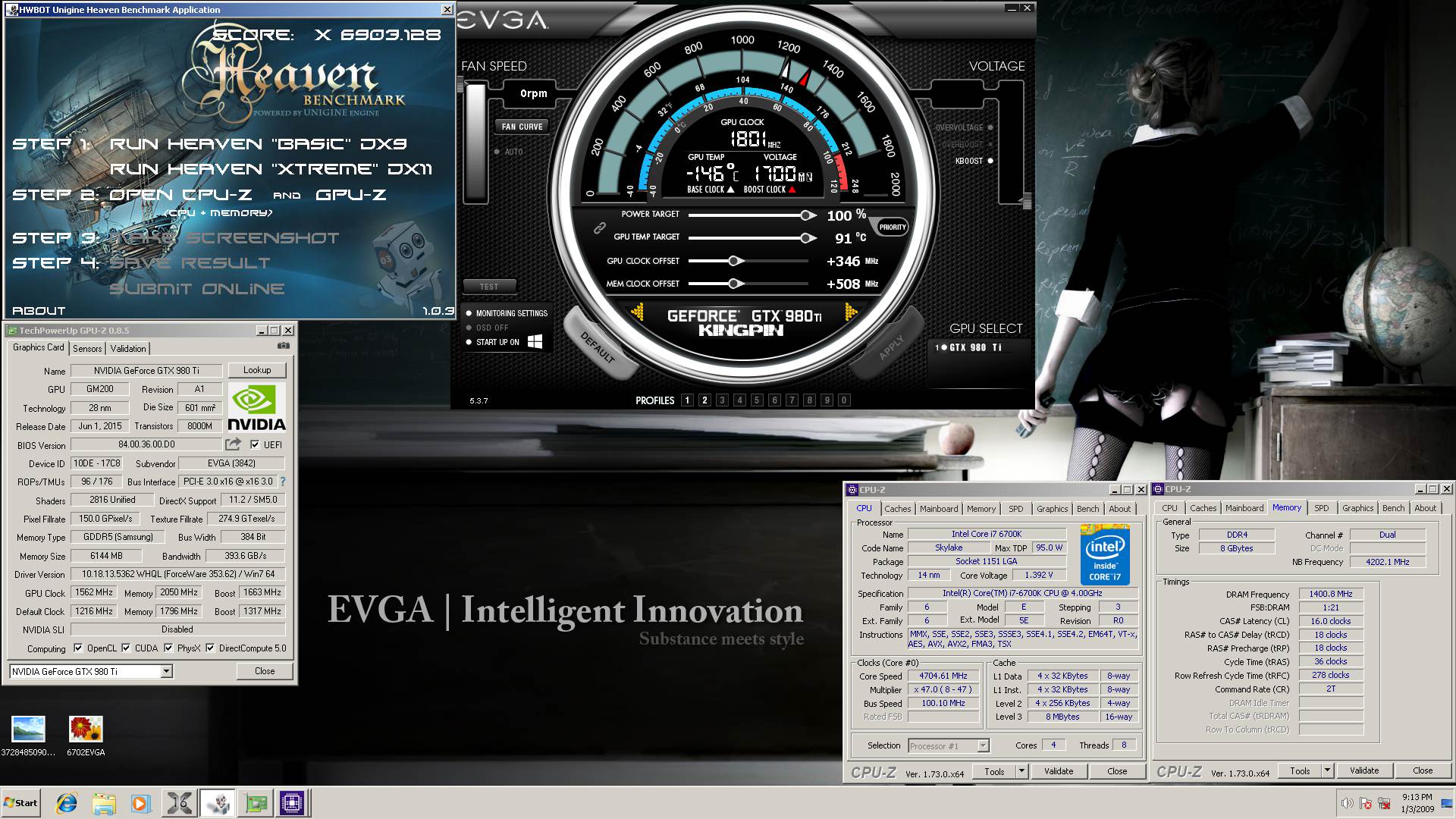This screenshot has height=819, width=1456.
Task: Click the boost clock red triangle marker
Action: [x=792, y=190]
